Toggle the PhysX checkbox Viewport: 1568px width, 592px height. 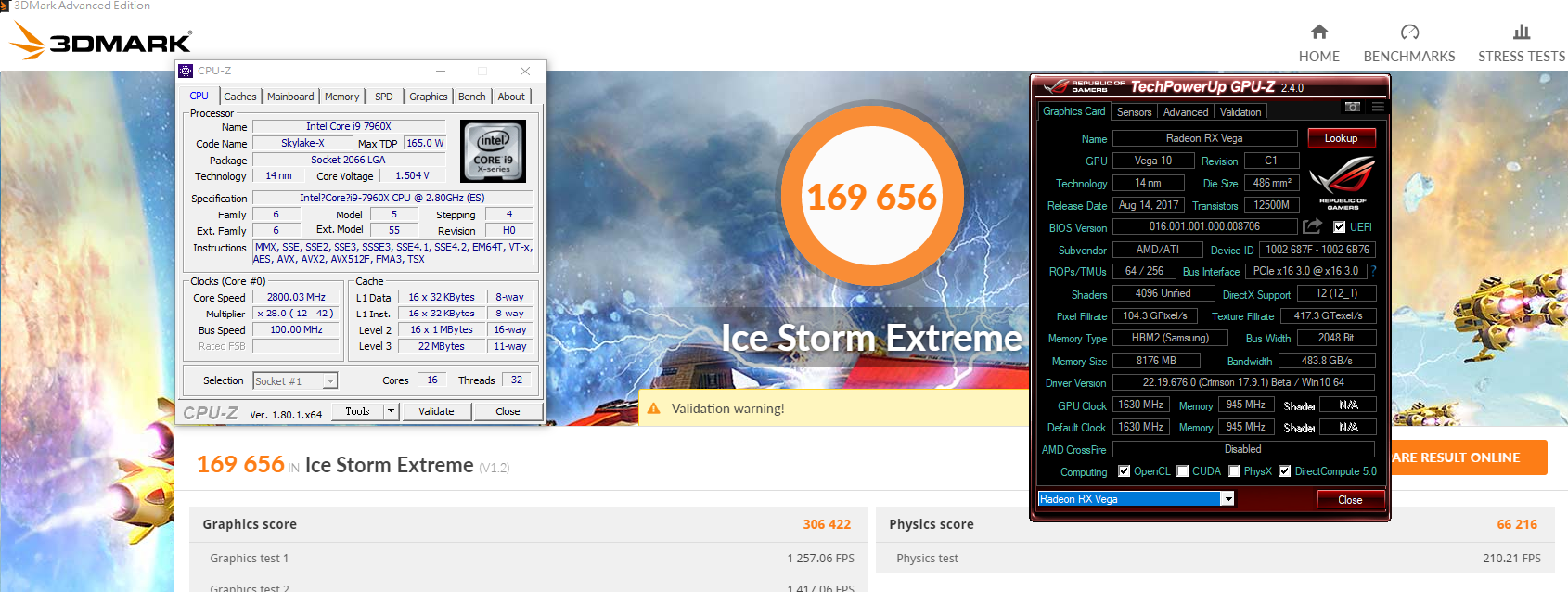pyautogui.click(x=1234, y=471)
